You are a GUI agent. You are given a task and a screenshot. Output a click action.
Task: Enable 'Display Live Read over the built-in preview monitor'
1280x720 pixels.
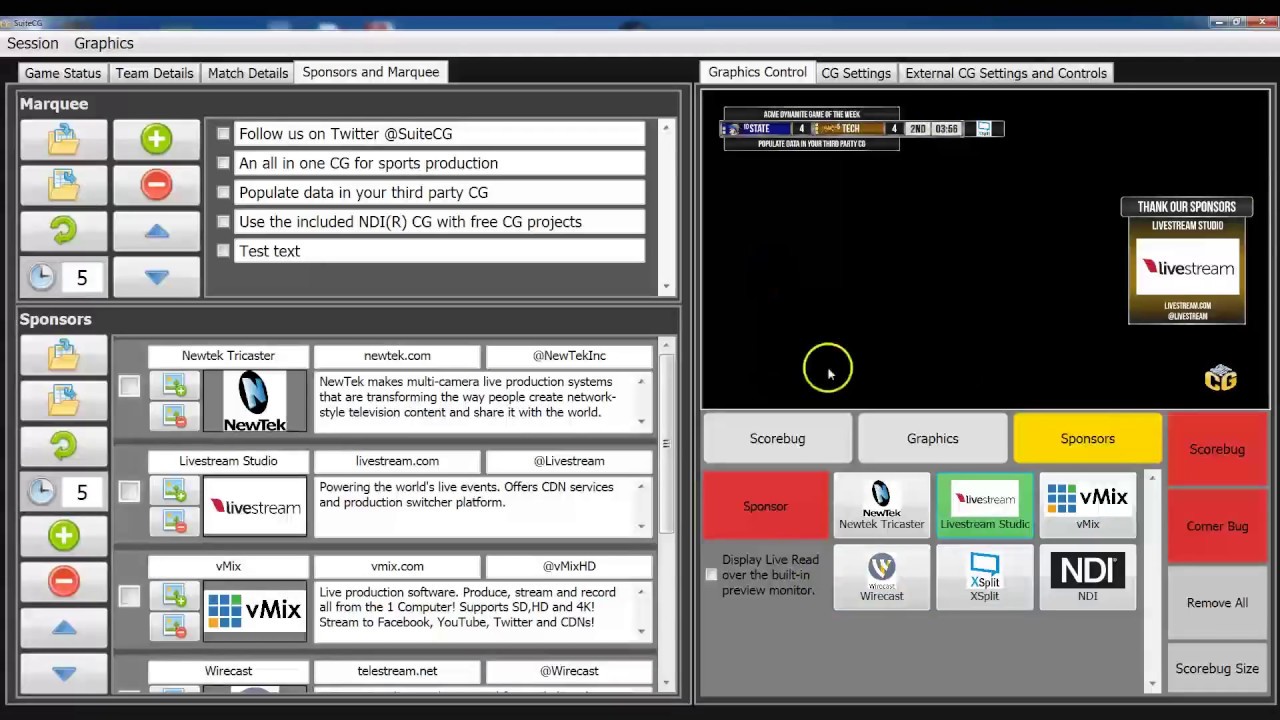click(711, 574)
